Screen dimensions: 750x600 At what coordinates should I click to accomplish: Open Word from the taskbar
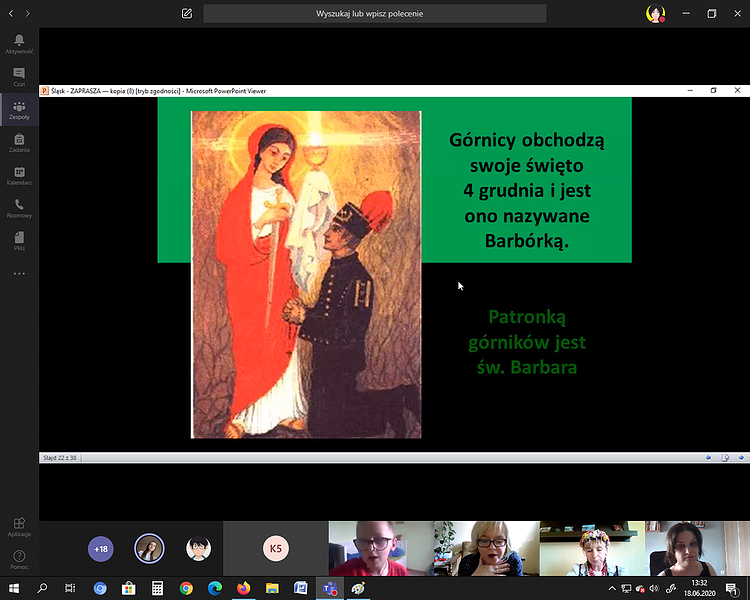(x=301, y=588)
